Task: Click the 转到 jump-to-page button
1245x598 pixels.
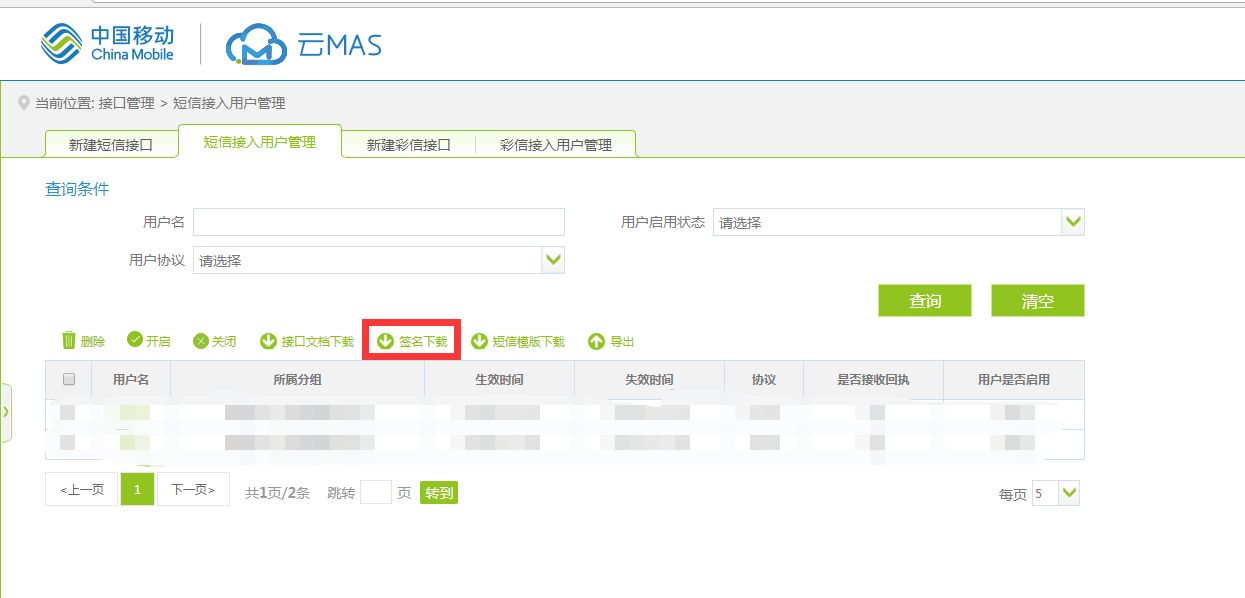Action: (439, 493)
